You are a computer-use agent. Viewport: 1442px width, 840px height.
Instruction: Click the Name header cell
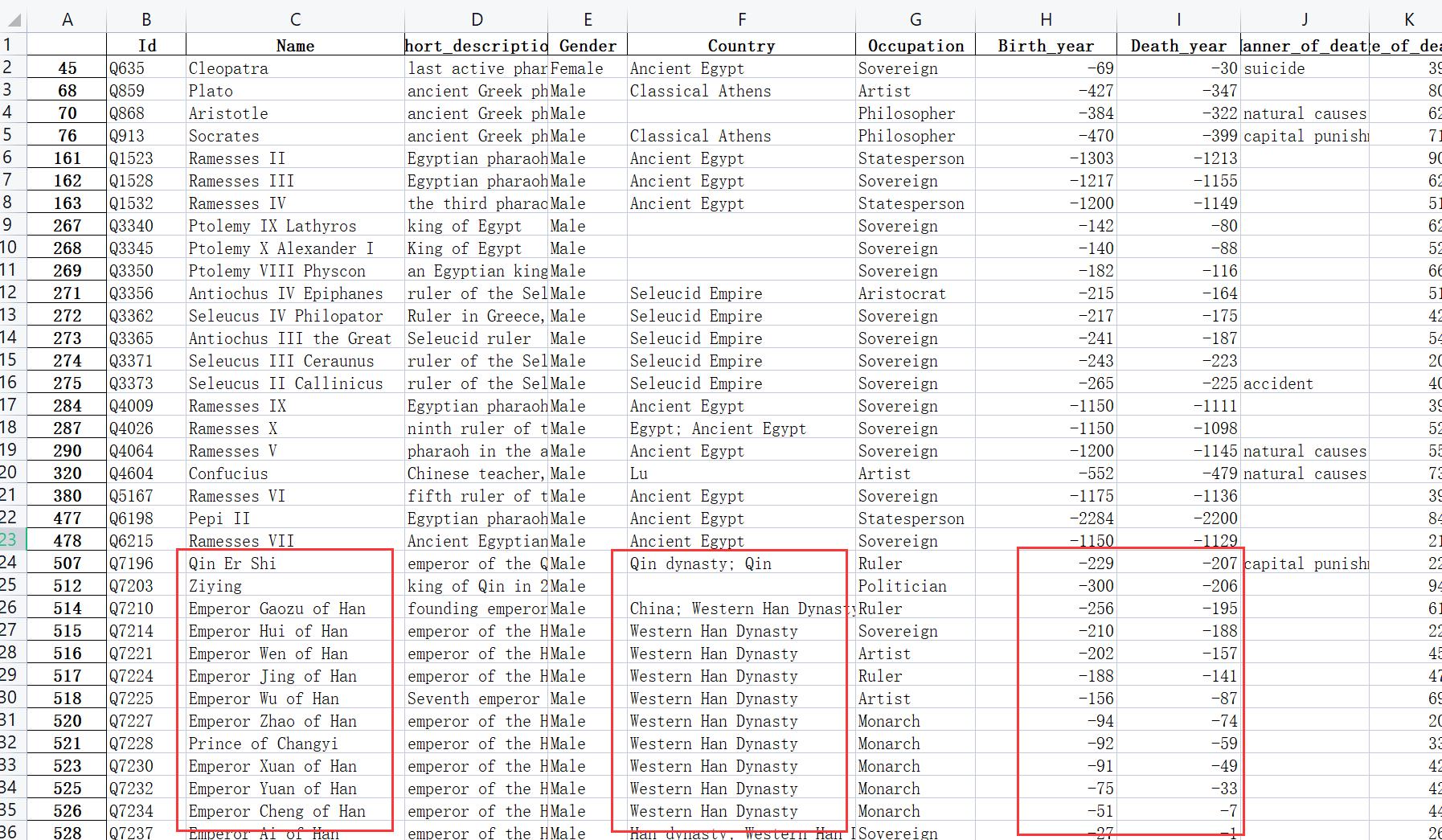(295, 46)
